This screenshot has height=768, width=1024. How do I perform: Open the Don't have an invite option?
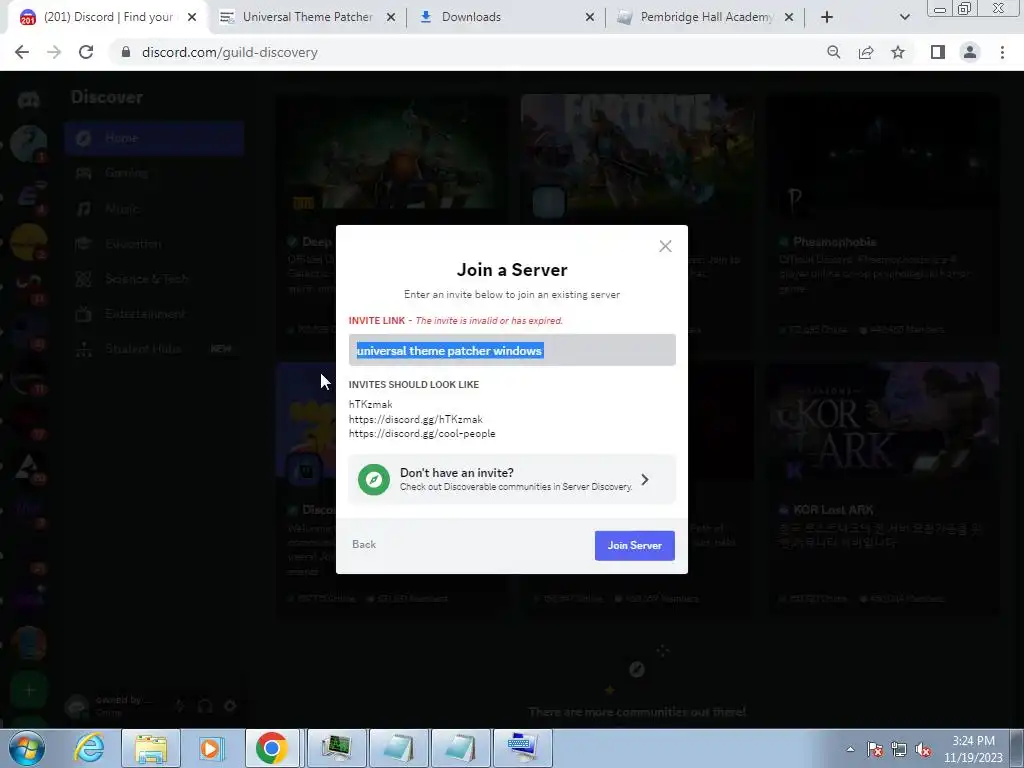pos(512,479)
